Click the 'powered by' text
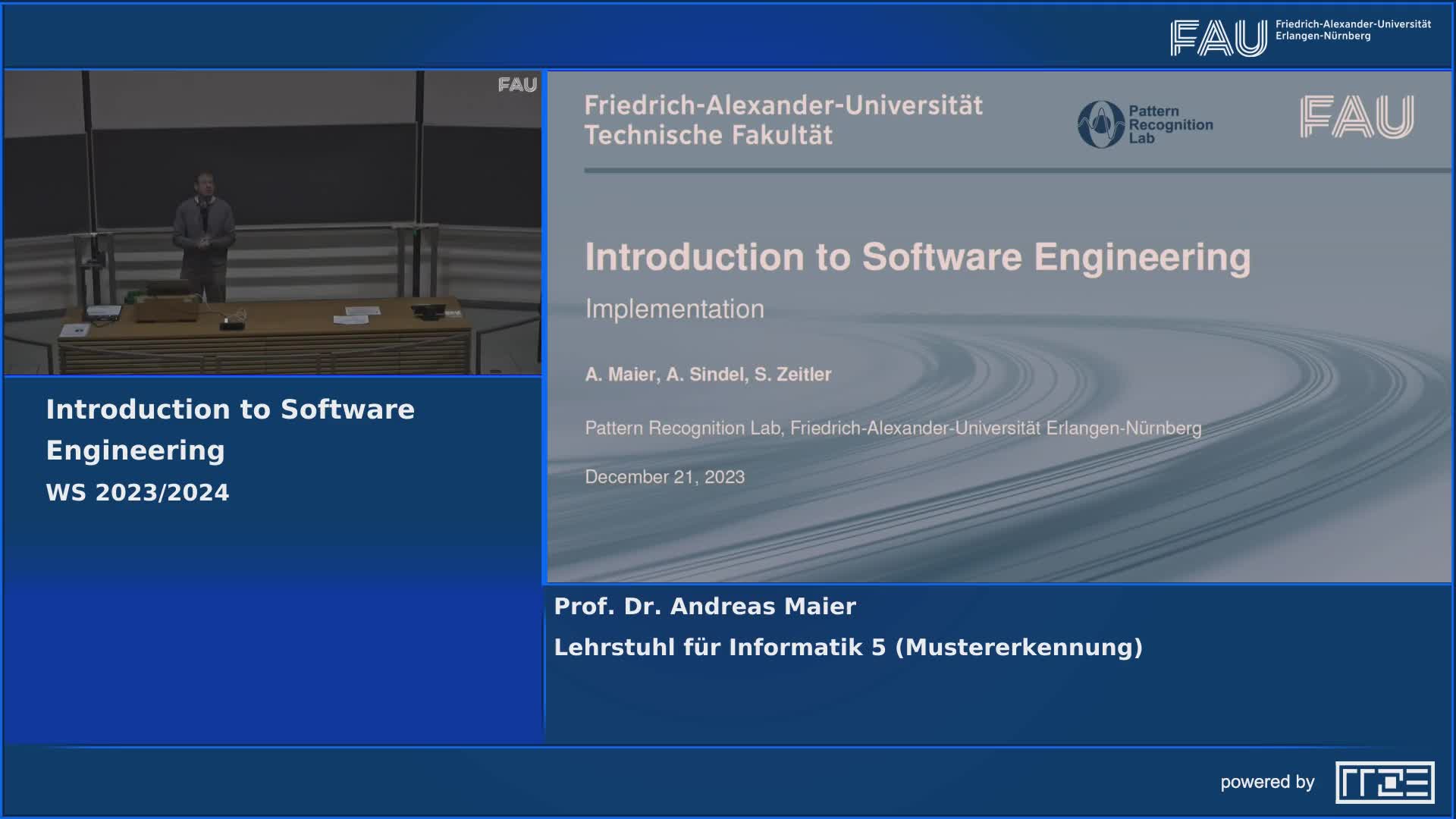 click(x=1267, y=782)
